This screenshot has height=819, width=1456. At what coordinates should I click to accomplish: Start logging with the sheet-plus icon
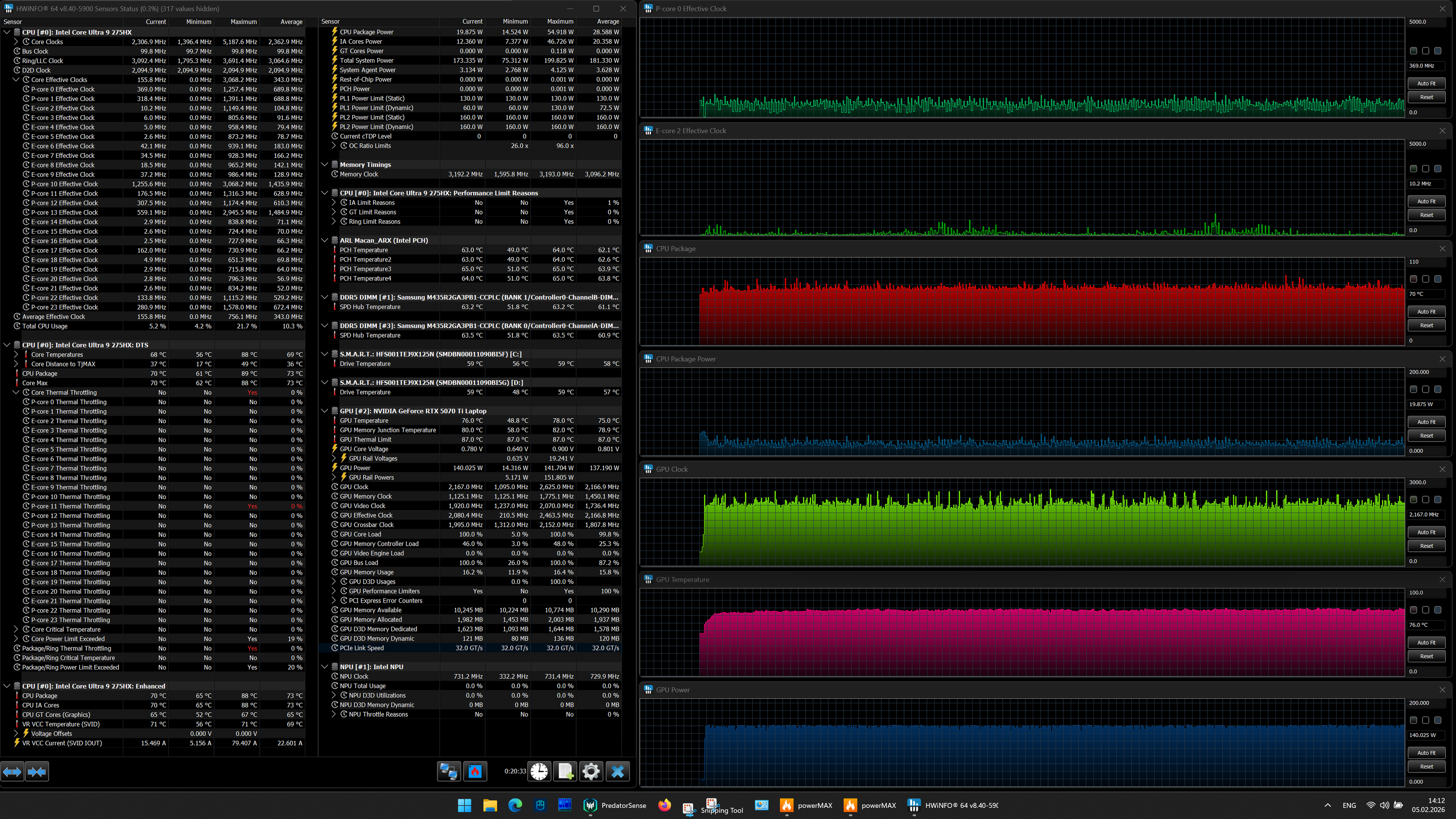click(x=565, y=771)
